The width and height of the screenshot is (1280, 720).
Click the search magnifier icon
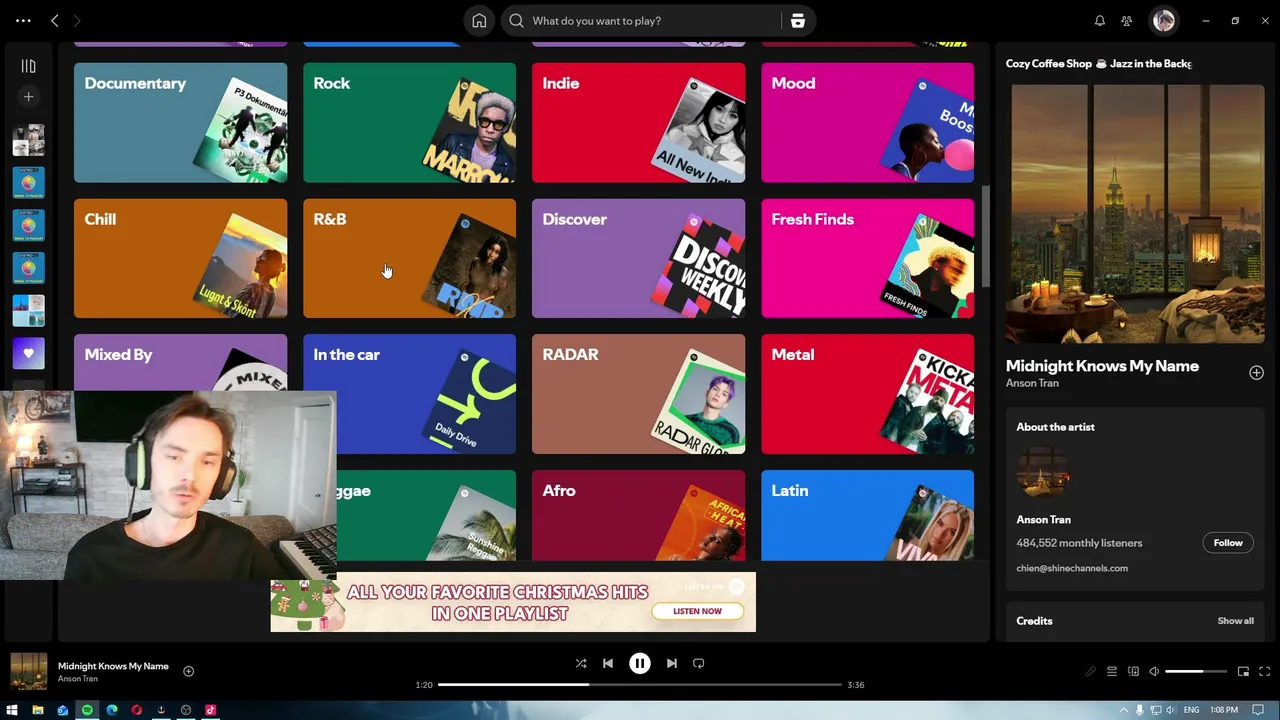(x=516, y=21)
